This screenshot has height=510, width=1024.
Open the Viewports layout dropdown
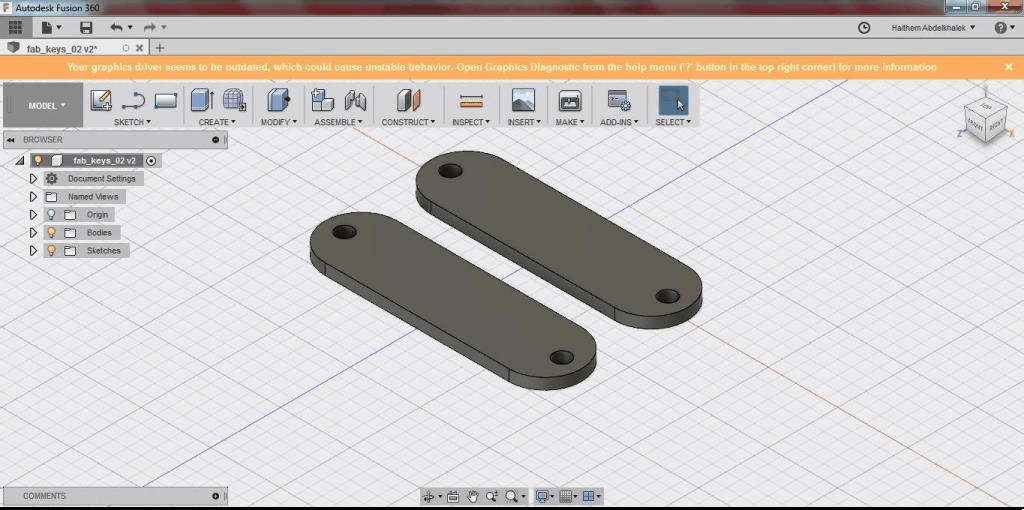pos(592,496)
